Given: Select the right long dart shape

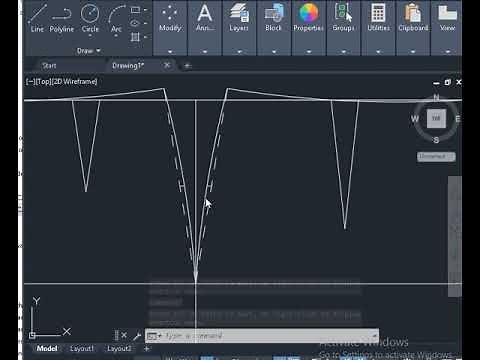Looking at the screenshot, I should 345,164.
